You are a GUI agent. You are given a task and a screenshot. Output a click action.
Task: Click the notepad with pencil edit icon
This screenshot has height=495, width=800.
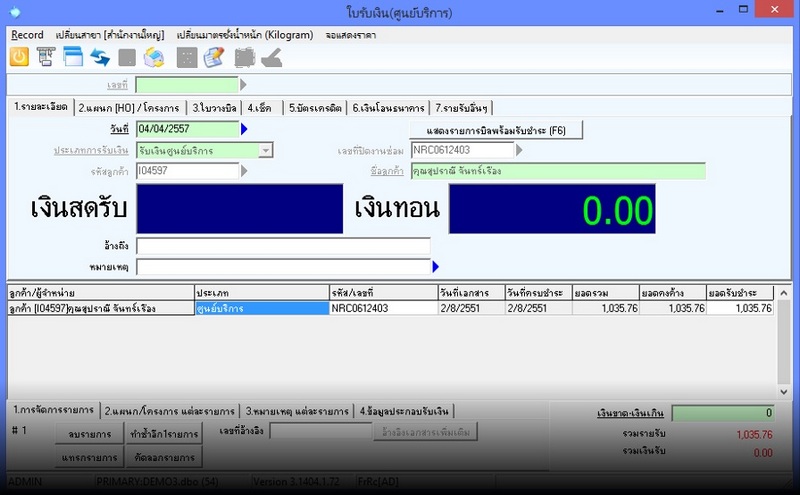pos(213,57)
